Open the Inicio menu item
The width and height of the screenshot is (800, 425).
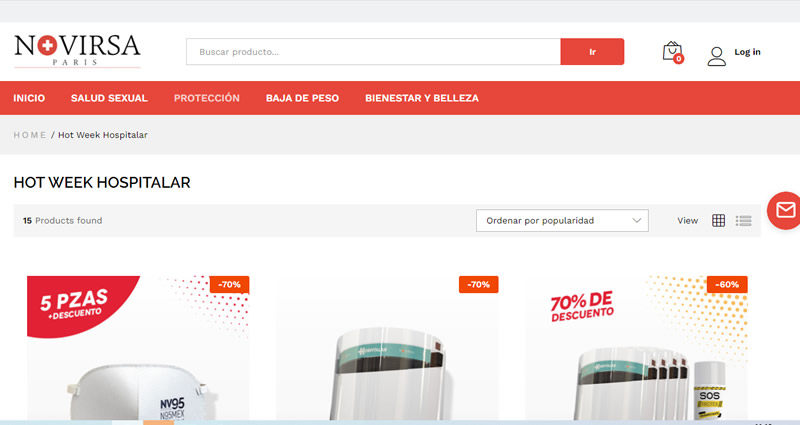tap(29, 98)
